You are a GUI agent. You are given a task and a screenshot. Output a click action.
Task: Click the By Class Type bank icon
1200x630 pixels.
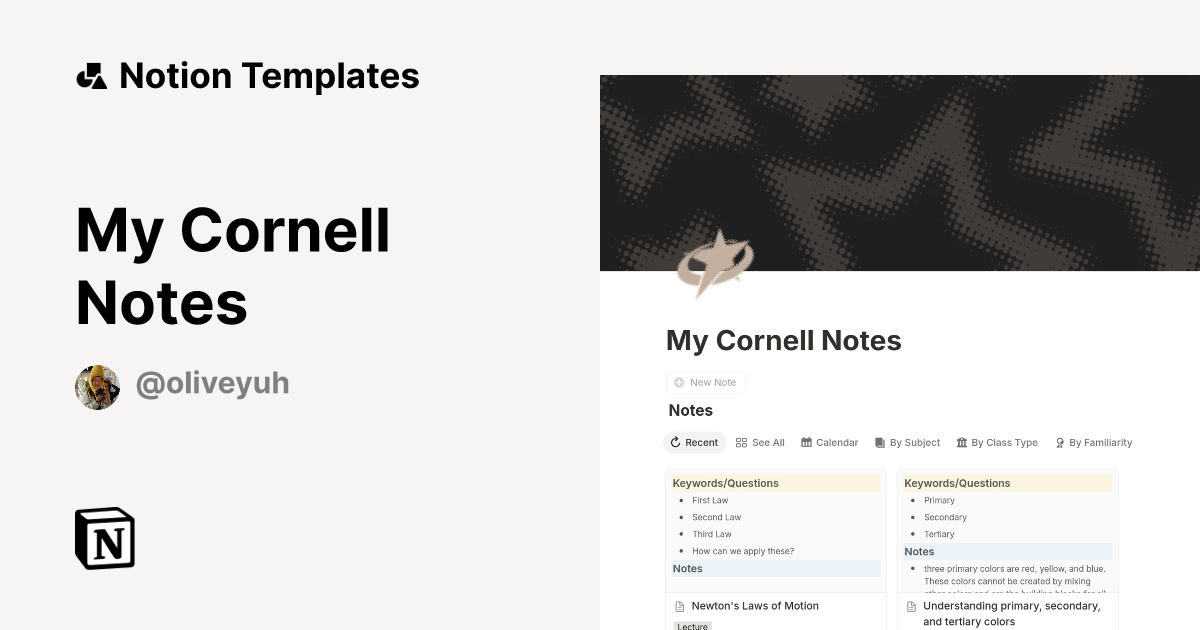[x=961, y=442]
